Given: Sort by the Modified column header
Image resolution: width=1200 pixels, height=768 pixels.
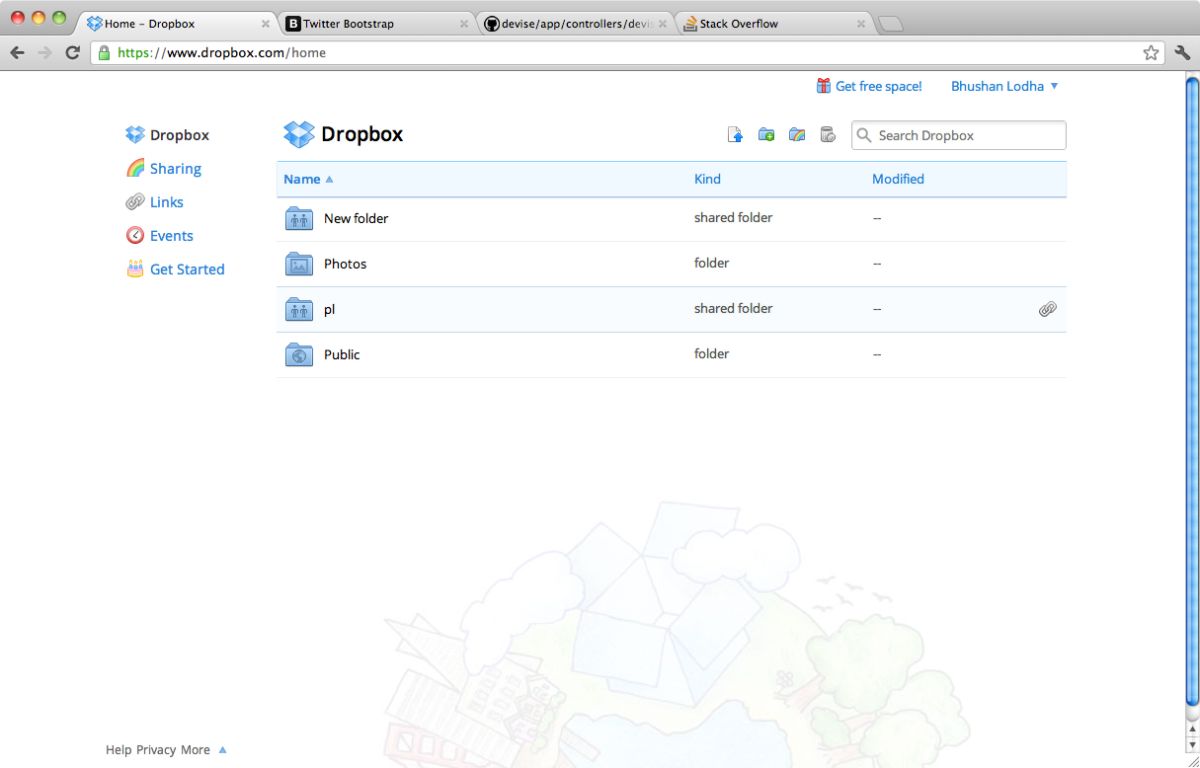Looking at the screenshot, I should click(x=898, y=179).
